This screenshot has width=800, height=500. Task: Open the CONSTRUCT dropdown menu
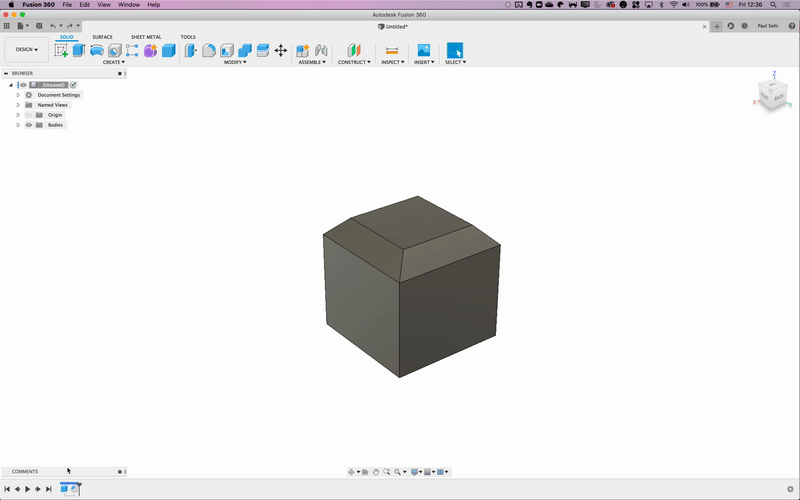click(x=354, y=62)
